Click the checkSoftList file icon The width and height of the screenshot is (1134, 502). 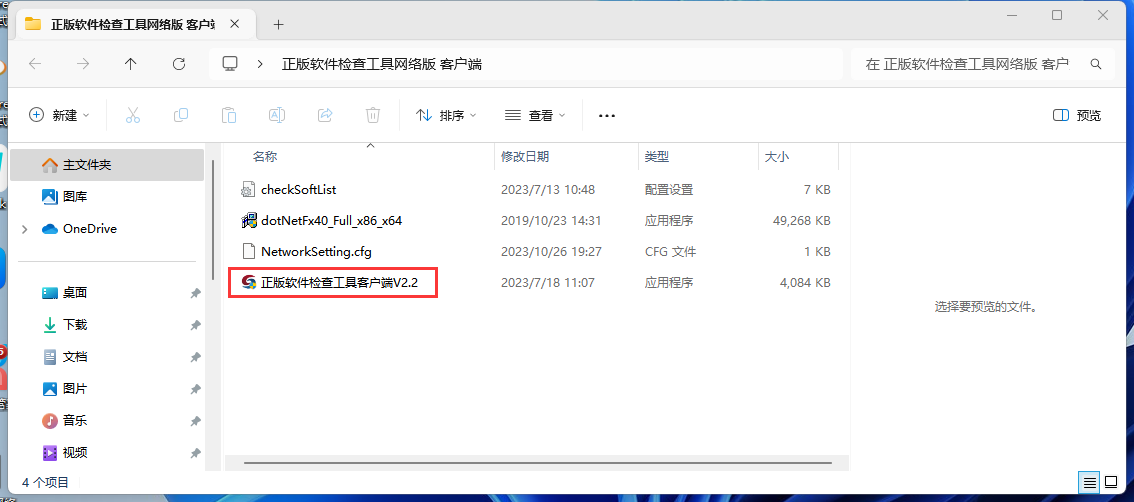point(249,190)
